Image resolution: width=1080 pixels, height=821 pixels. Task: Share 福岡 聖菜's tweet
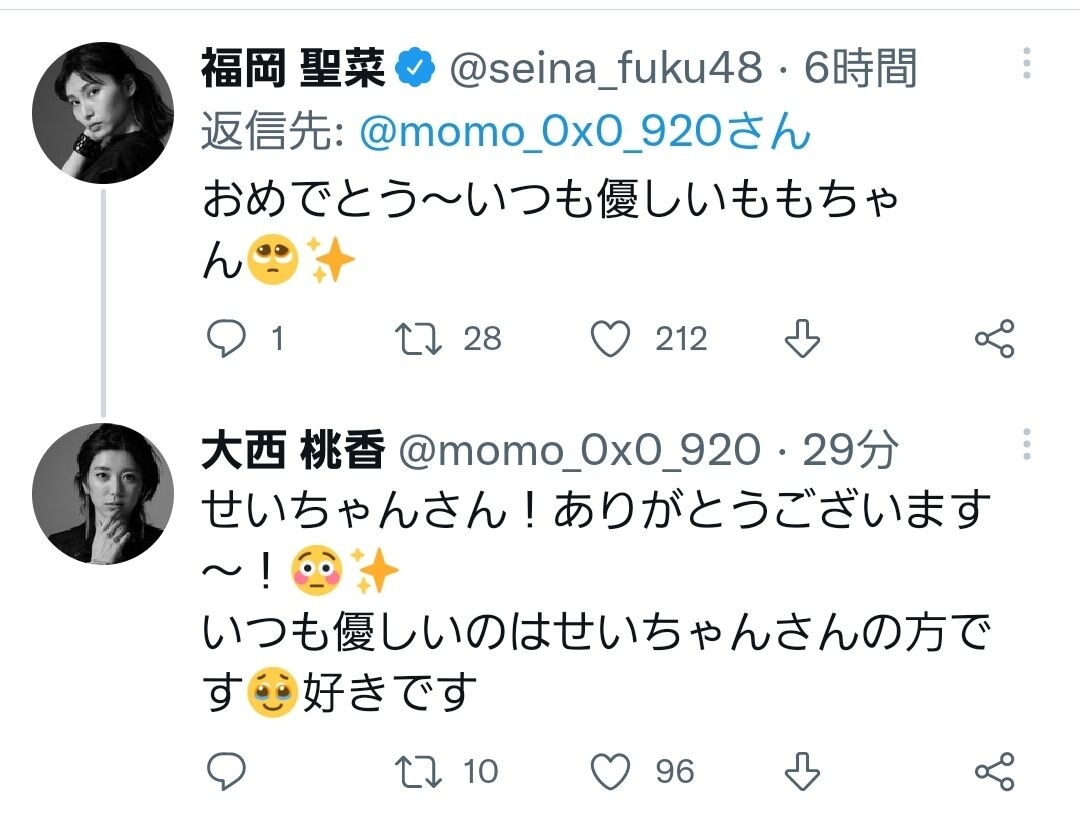(994, 340)
